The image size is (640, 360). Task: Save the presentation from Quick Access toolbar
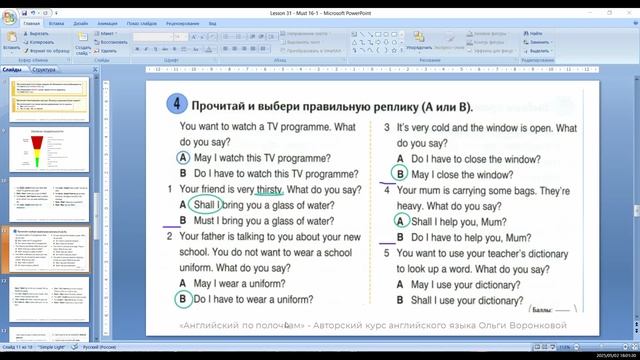[24, 13]
